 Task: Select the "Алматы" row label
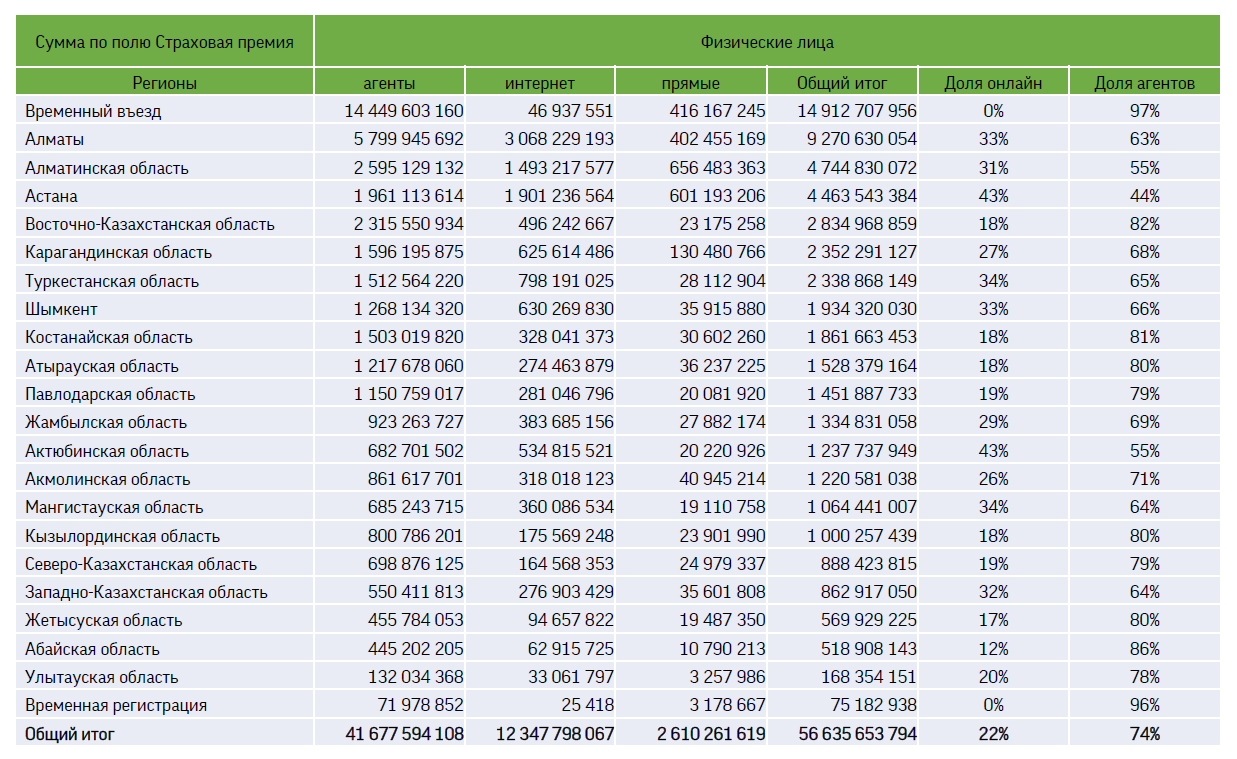[55, 139]
